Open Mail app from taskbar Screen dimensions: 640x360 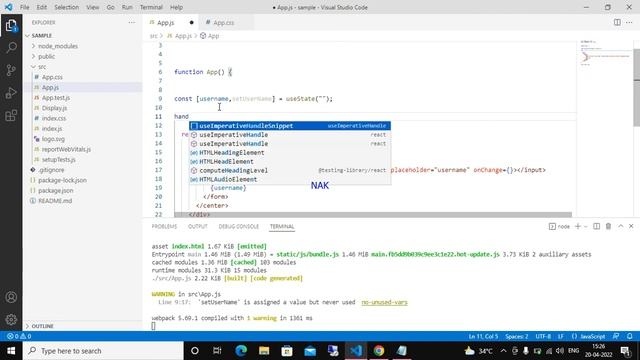(x=310, y=351)
